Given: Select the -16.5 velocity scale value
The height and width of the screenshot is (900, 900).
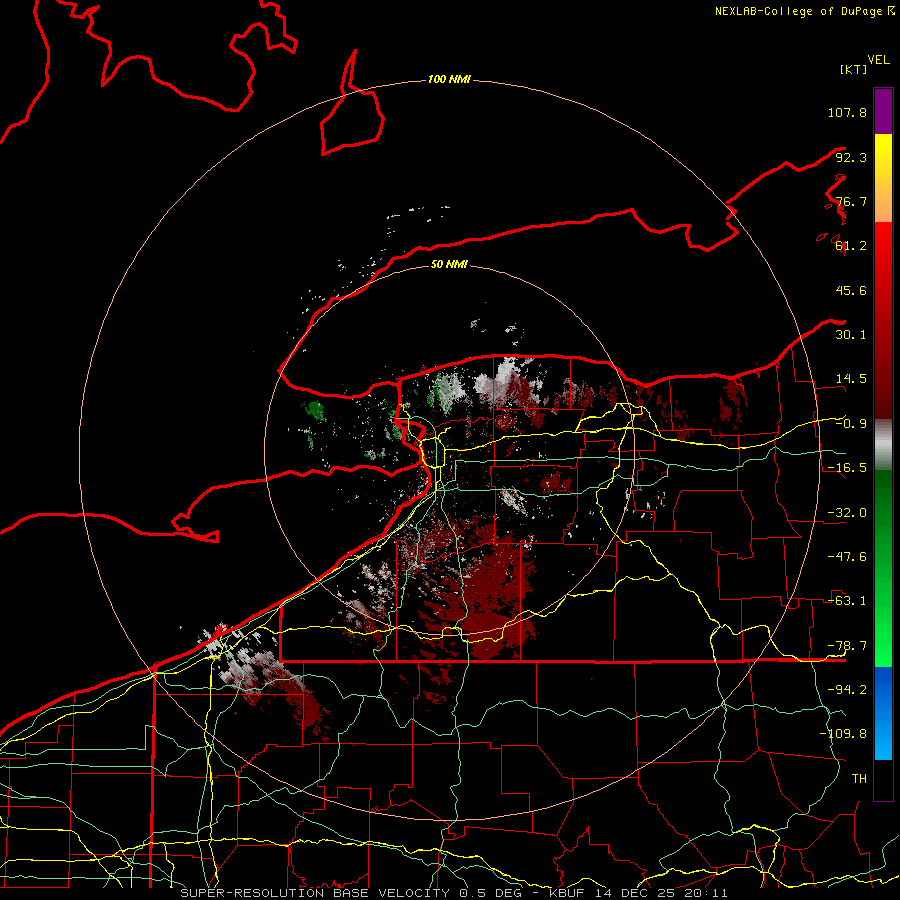Looking at the screenshot, I should pyautogui.click(x=847, y=468).
